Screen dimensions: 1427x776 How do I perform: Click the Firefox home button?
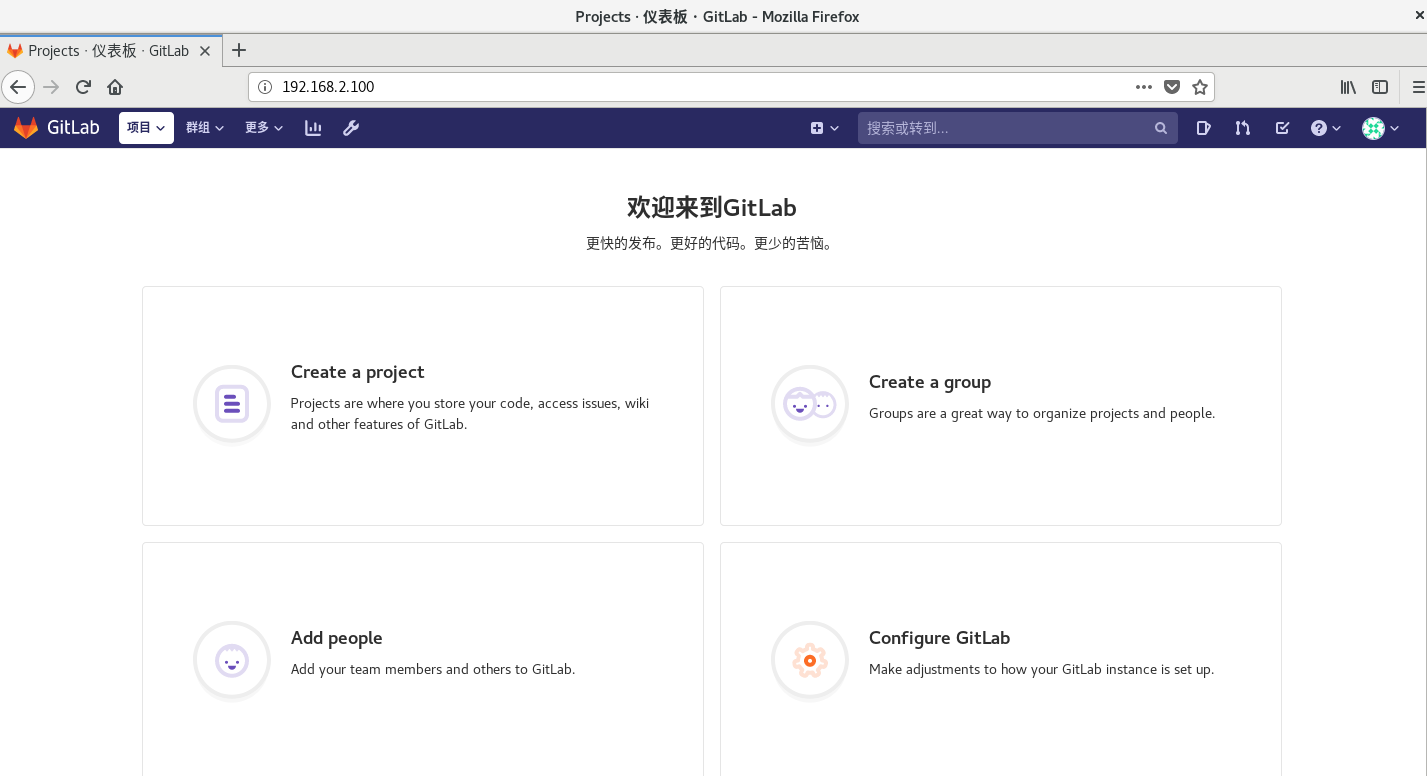click(115, 87)
